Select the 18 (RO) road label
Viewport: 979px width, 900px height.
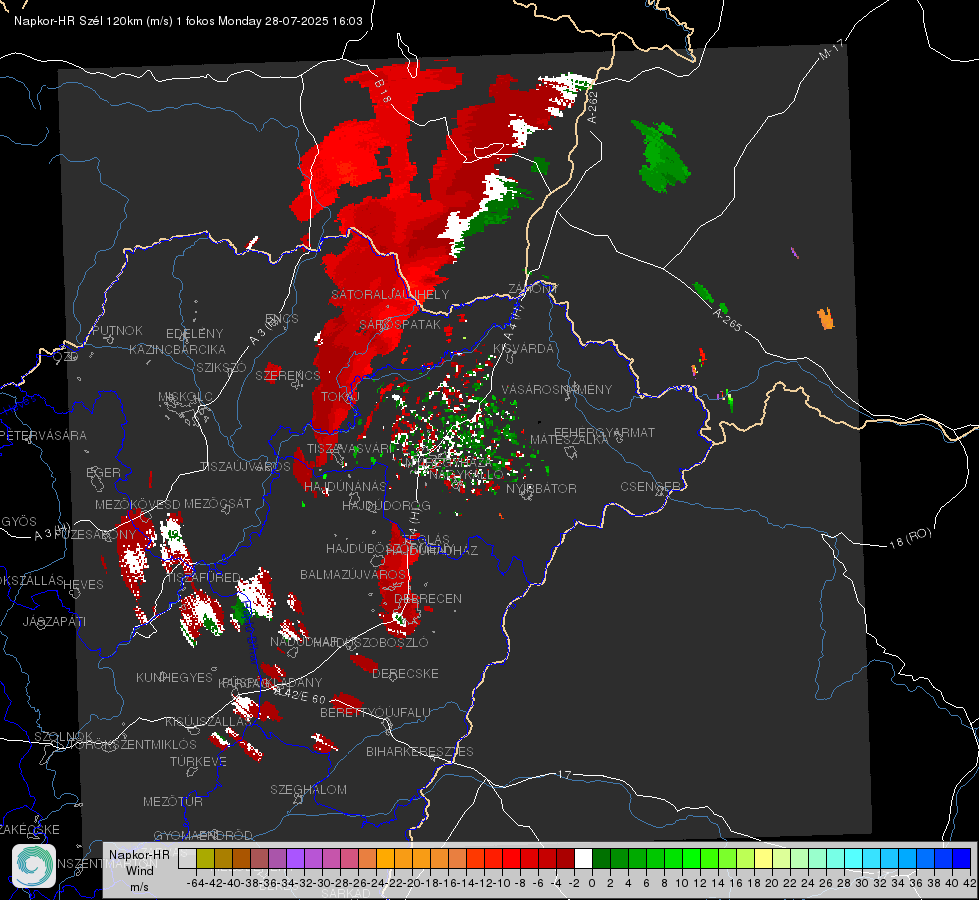pos(910,538)
